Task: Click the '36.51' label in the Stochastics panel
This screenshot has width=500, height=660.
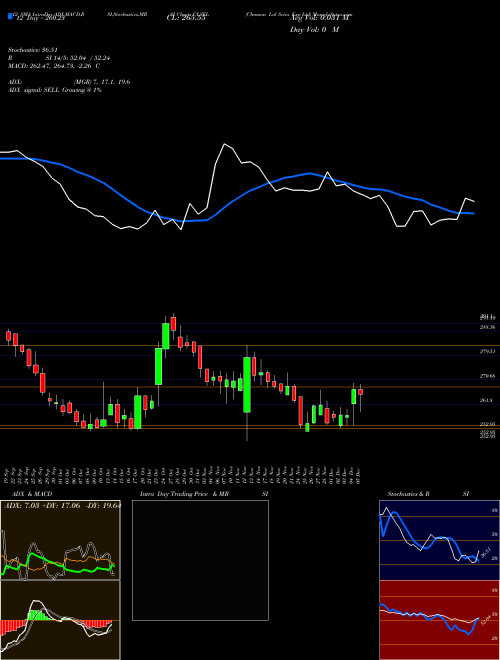Action: tap(484, 553)
